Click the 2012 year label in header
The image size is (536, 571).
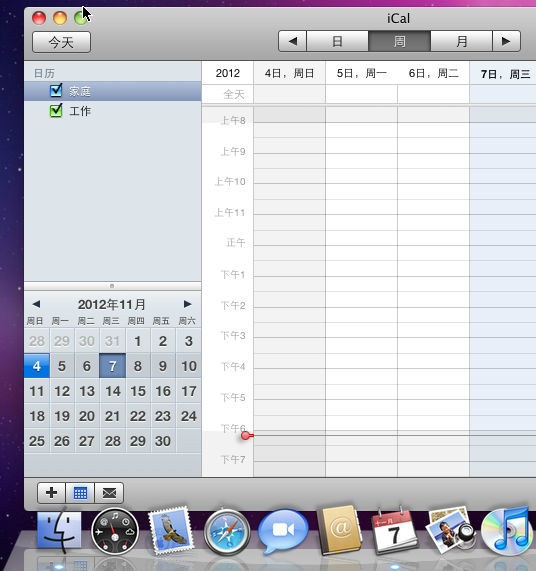[228, 73]
